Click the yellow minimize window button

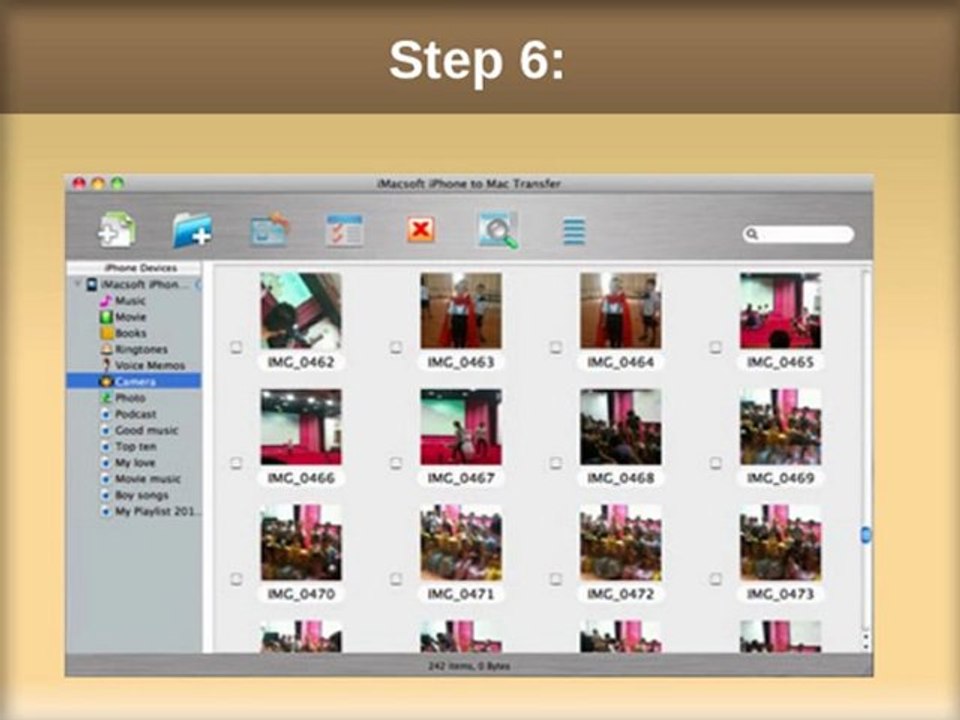[98, 183]
